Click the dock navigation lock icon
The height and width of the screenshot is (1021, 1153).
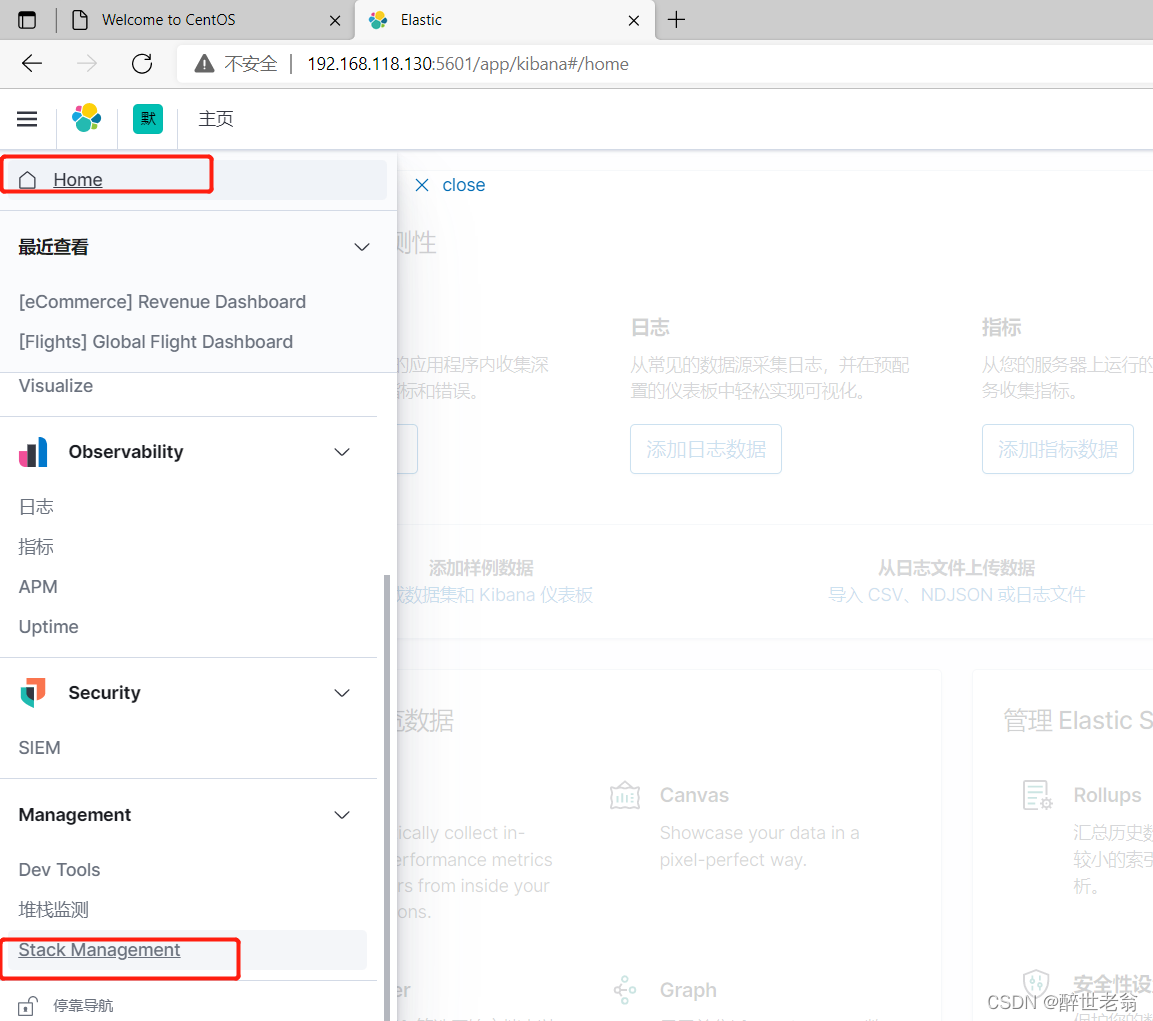pos(27,1006)
